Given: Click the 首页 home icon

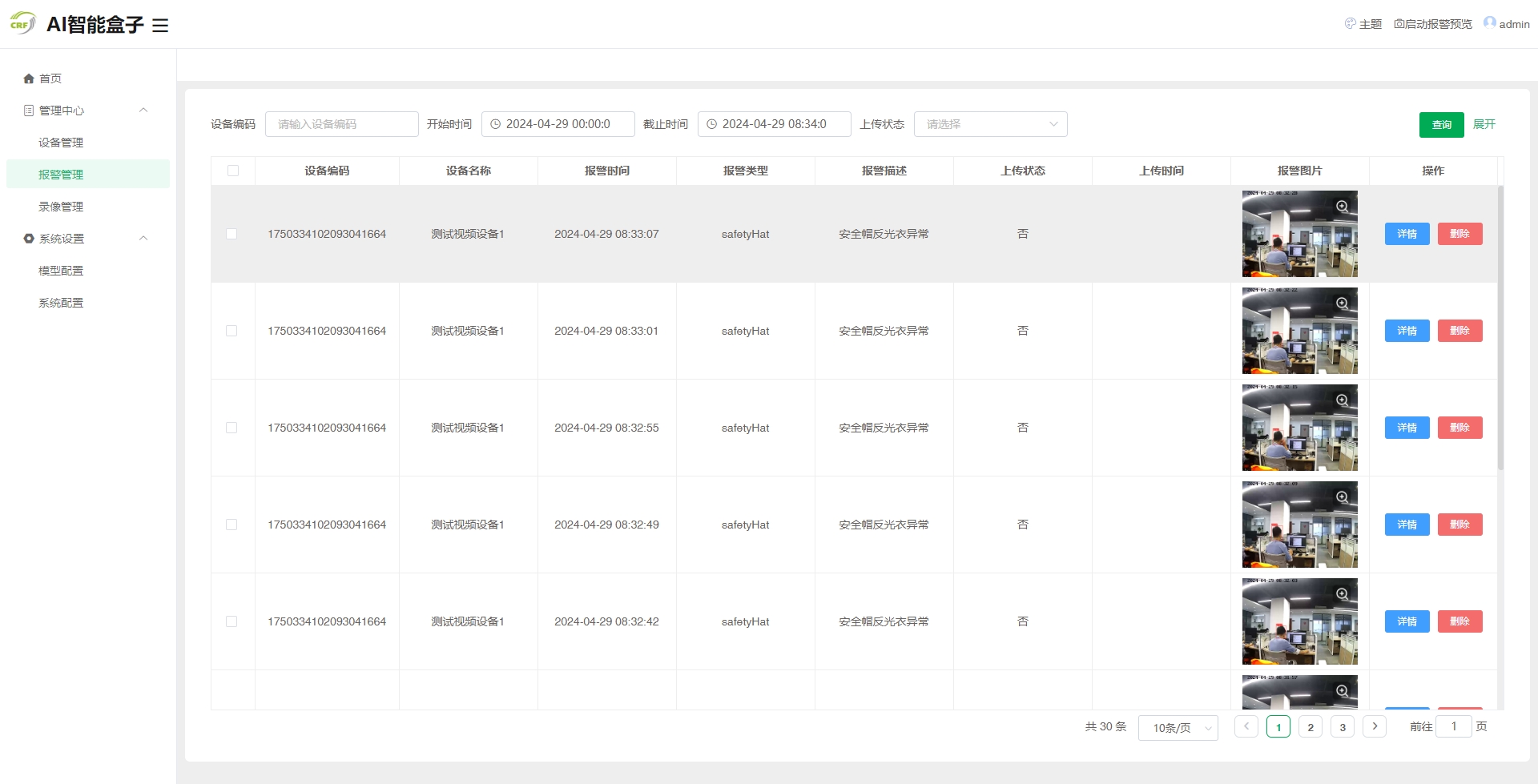Looking at the screenshot, I should click(29, 78).
